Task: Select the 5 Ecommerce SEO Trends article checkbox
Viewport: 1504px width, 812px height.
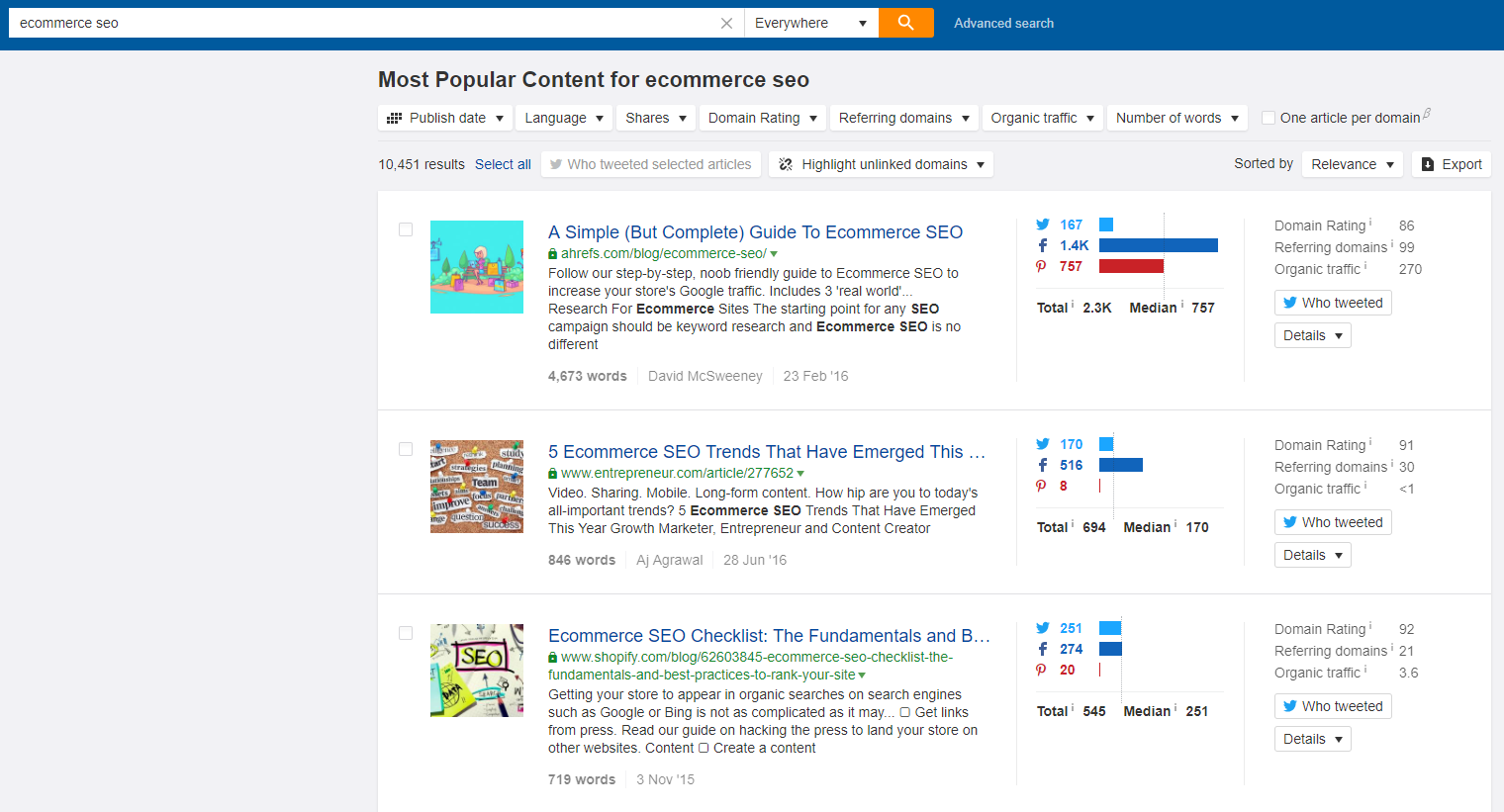Action: [406, 449]
